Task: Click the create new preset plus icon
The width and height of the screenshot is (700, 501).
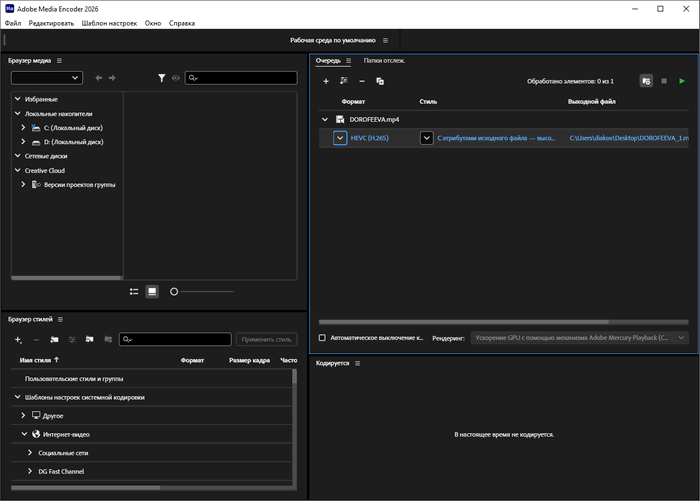Action: click(x=18, y=340)
